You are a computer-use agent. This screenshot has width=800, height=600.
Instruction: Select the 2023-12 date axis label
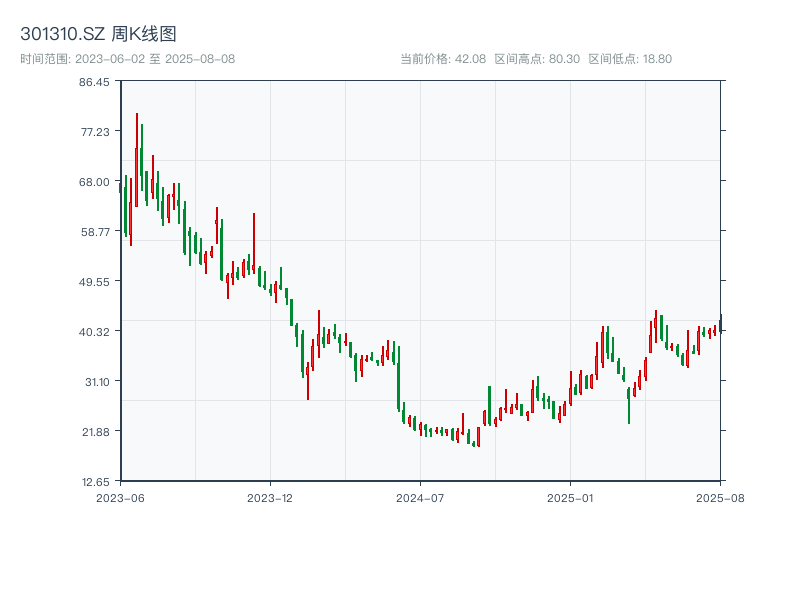click(269, 497)
